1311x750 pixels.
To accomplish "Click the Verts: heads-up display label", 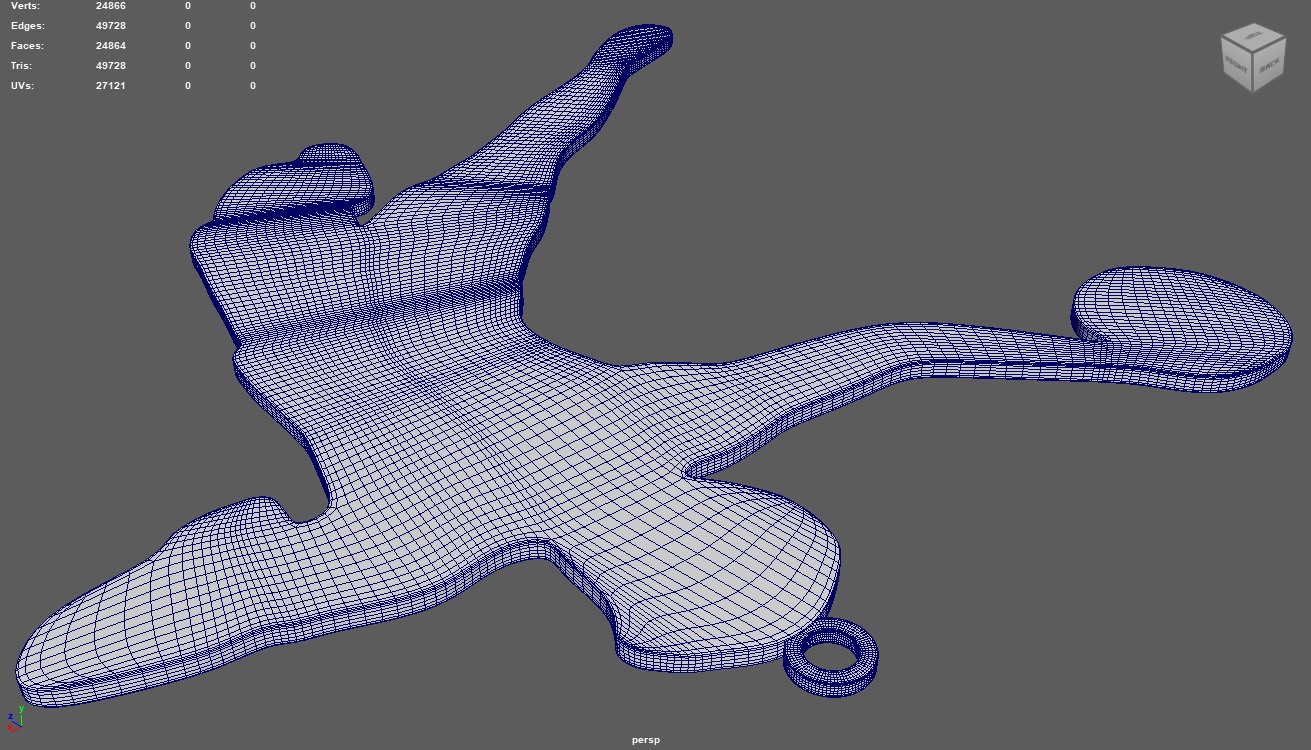I will pos(26,6).
